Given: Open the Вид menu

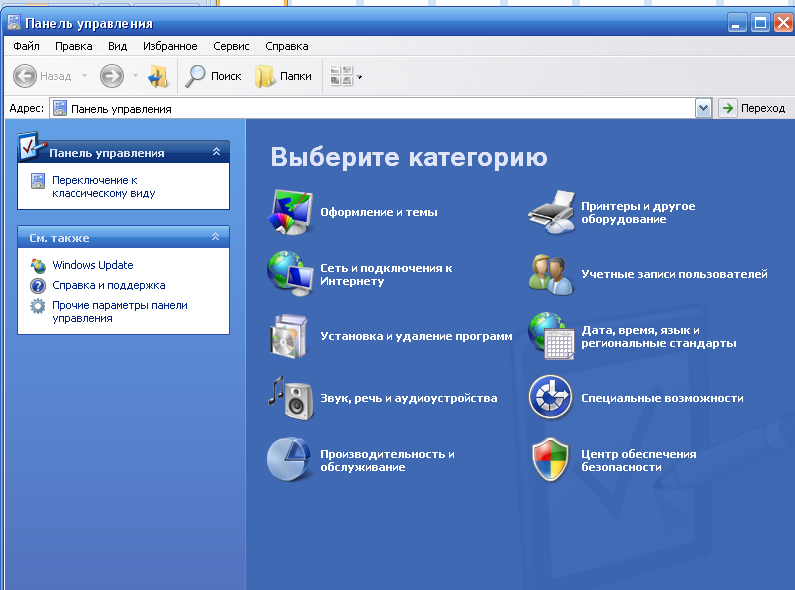Looking at the screenshot, I should click(117, 46).
